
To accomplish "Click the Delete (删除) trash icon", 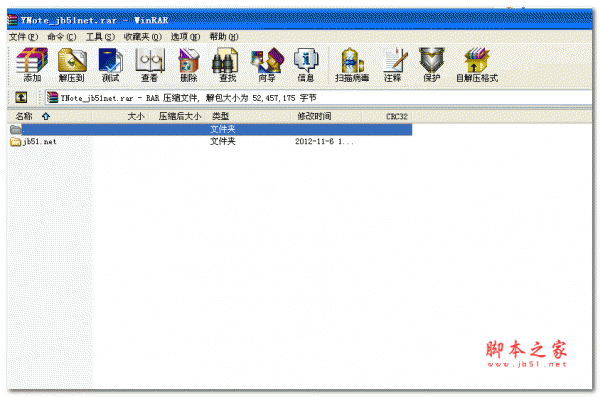I will coord(189,65).
